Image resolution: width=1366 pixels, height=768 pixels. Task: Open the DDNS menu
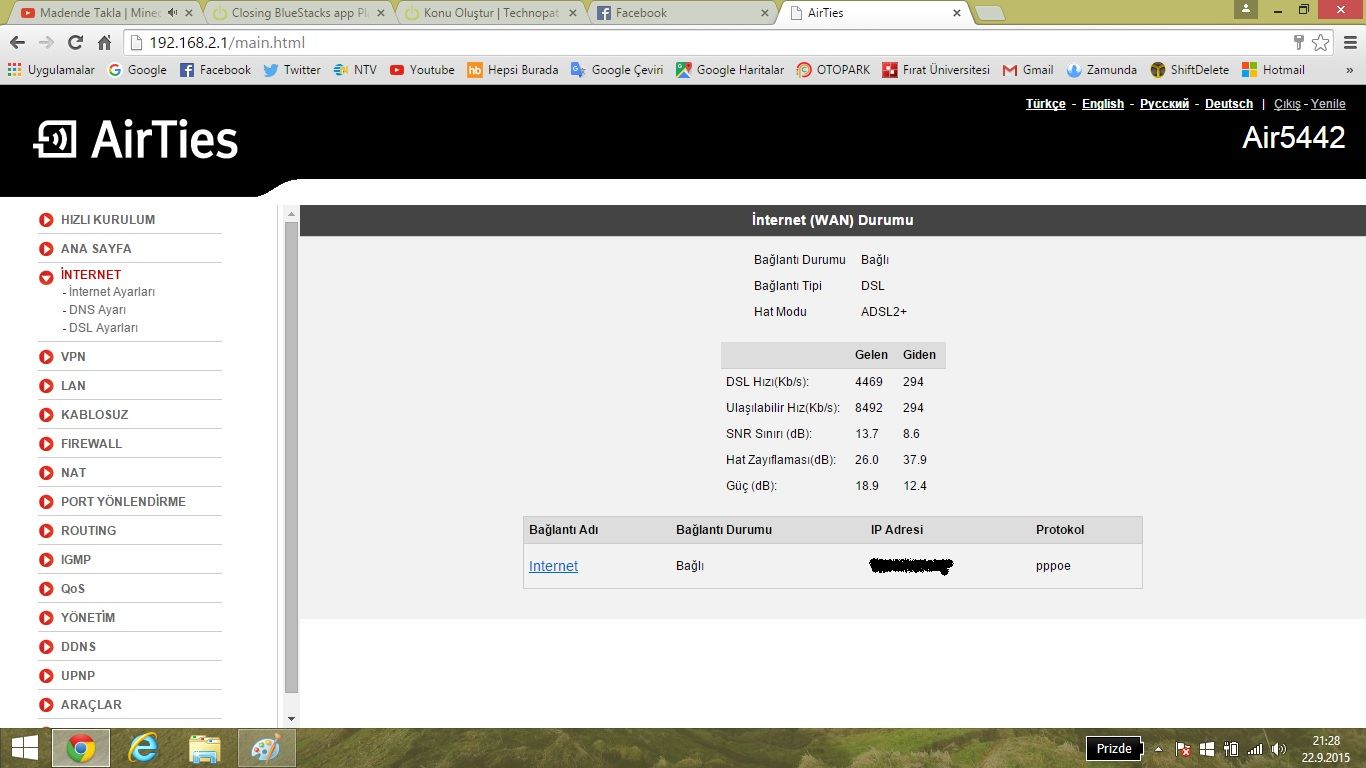click(78, 647)
